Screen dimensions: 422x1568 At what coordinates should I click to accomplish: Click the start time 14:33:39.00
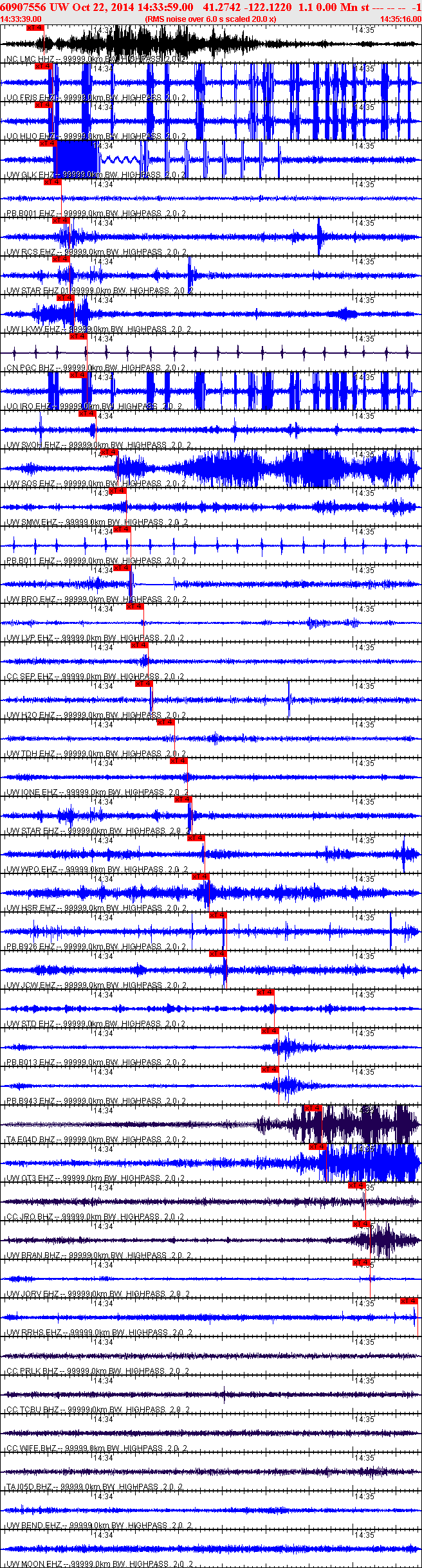tap(21, 19)
